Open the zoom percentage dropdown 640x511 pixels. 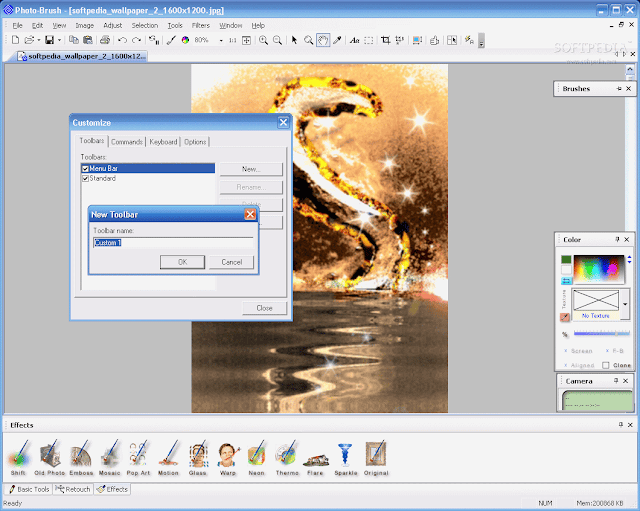(x=221, y=40)
